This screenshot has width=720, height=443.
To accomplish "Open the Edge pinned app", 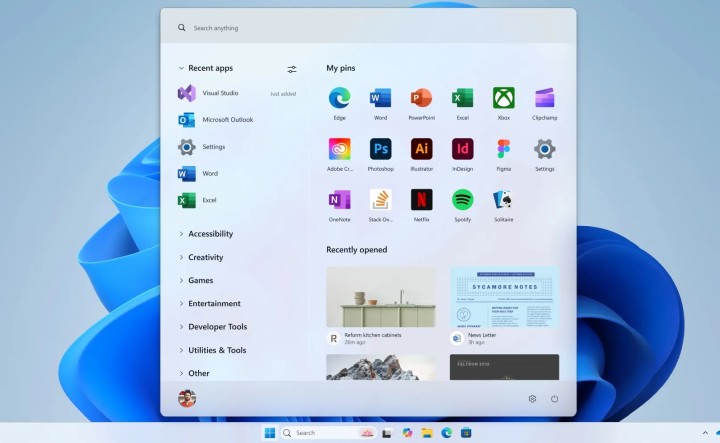I will (340, 98).
